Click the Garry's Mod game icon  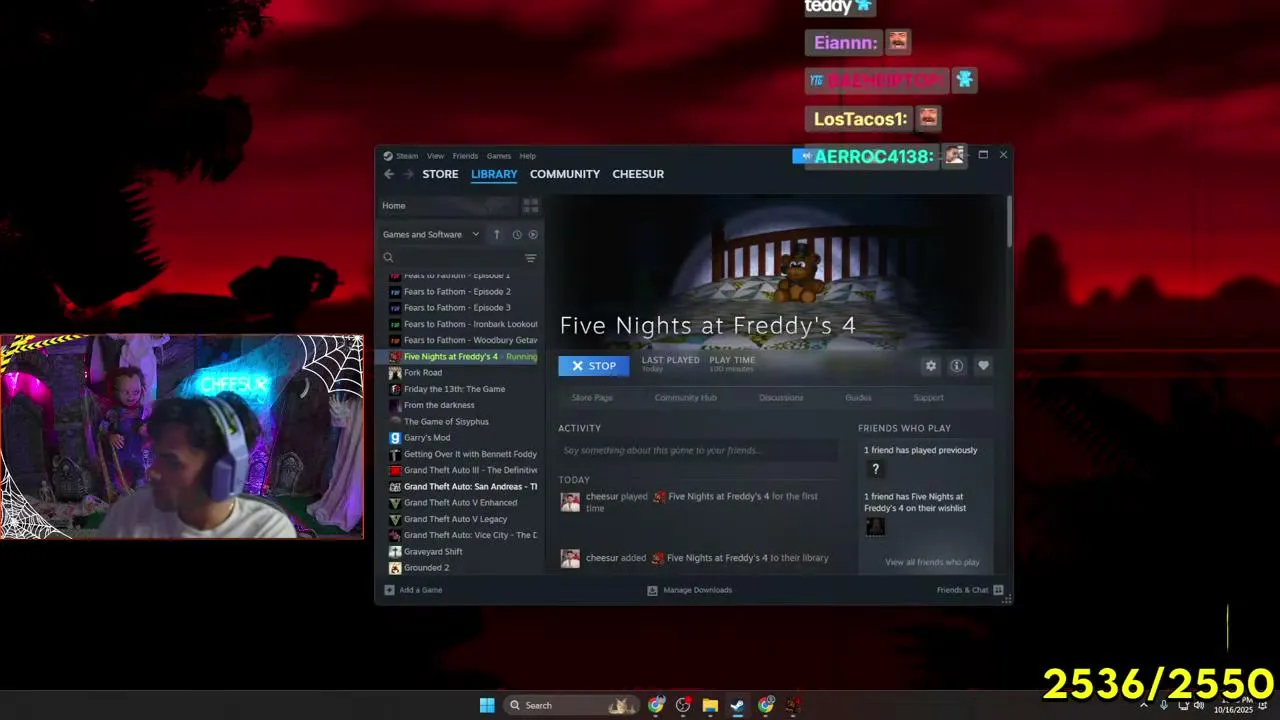(x=395, y=438)
